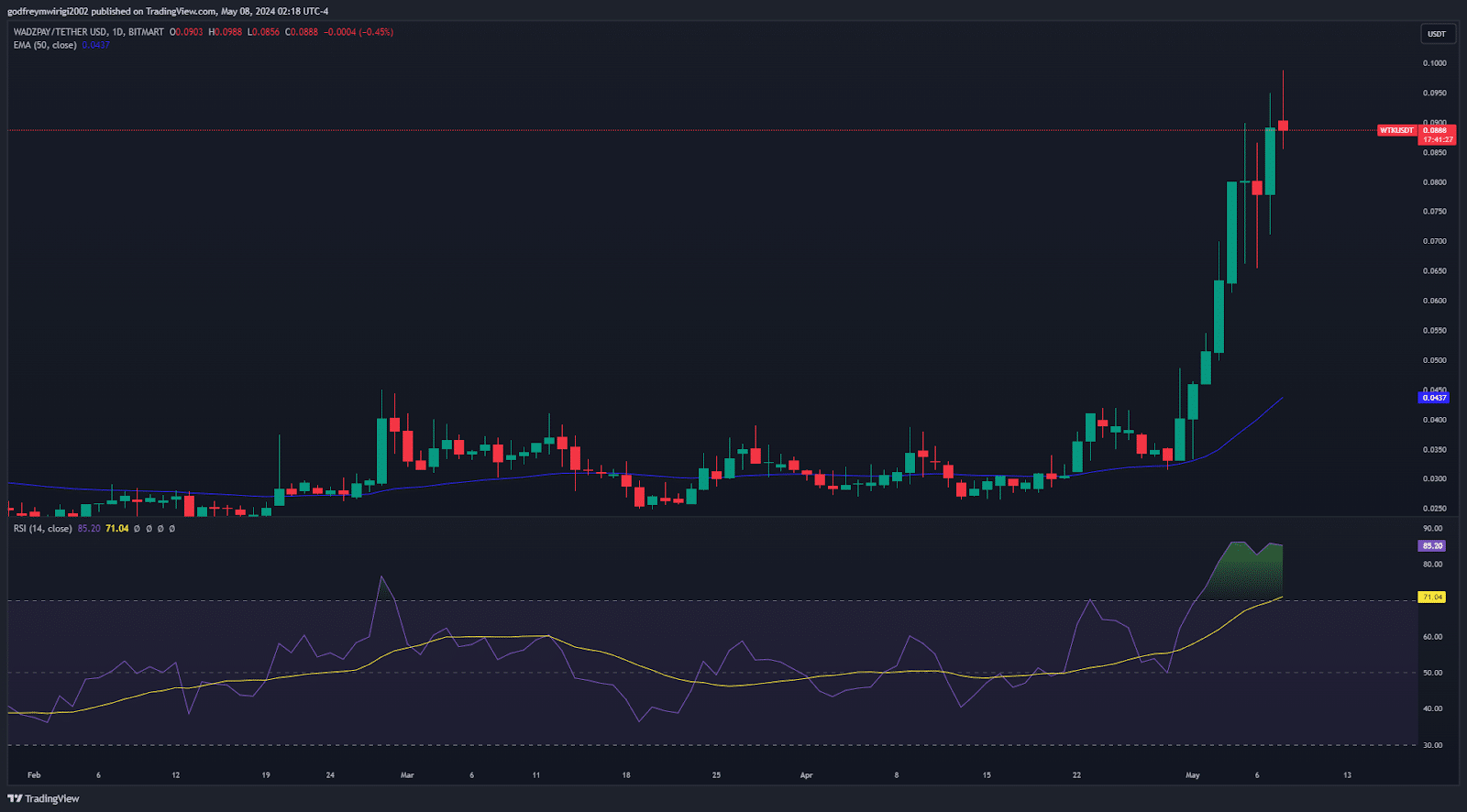Click the blue 0.0437 EMA axis label
Viewport: 1467px width, 812px height.
(1434, 398)
